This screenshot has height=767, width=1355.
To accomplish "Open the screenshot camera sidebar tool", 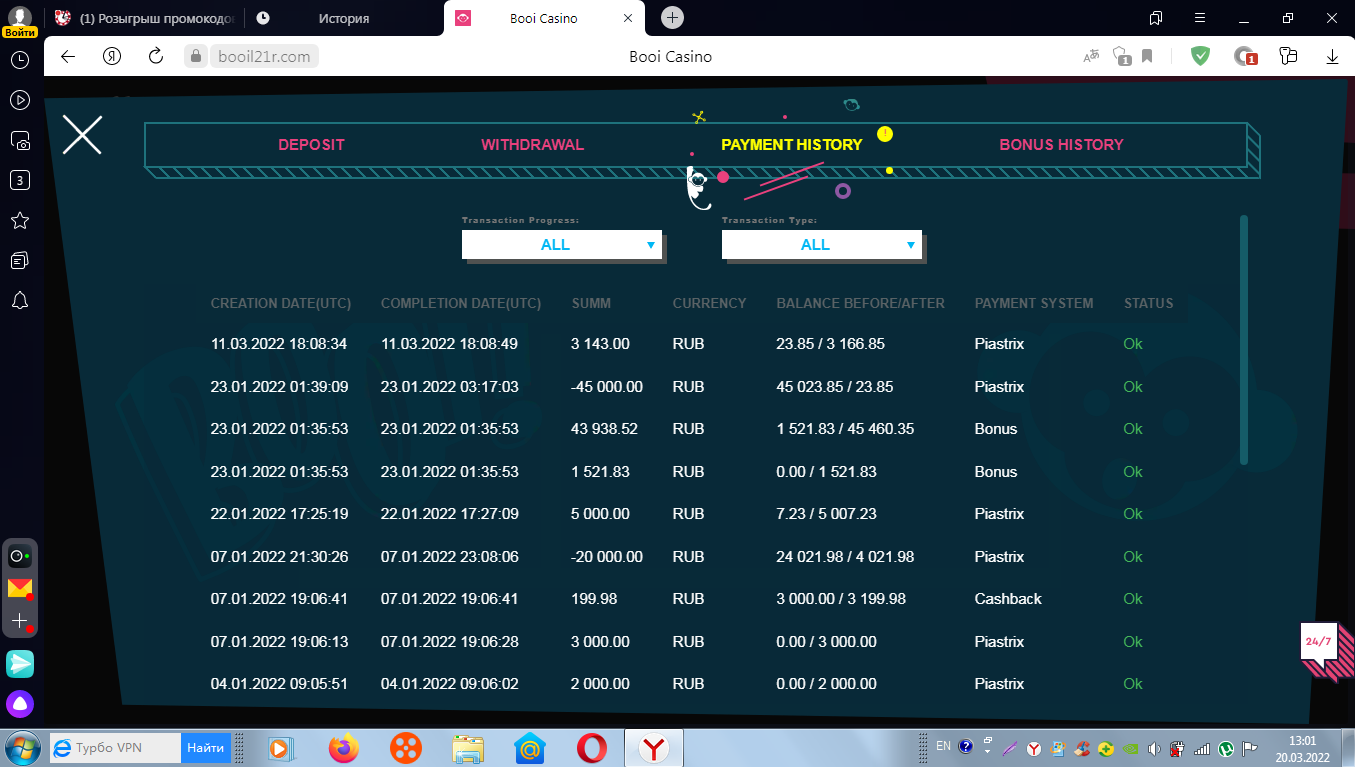I will tap(19, 141).
